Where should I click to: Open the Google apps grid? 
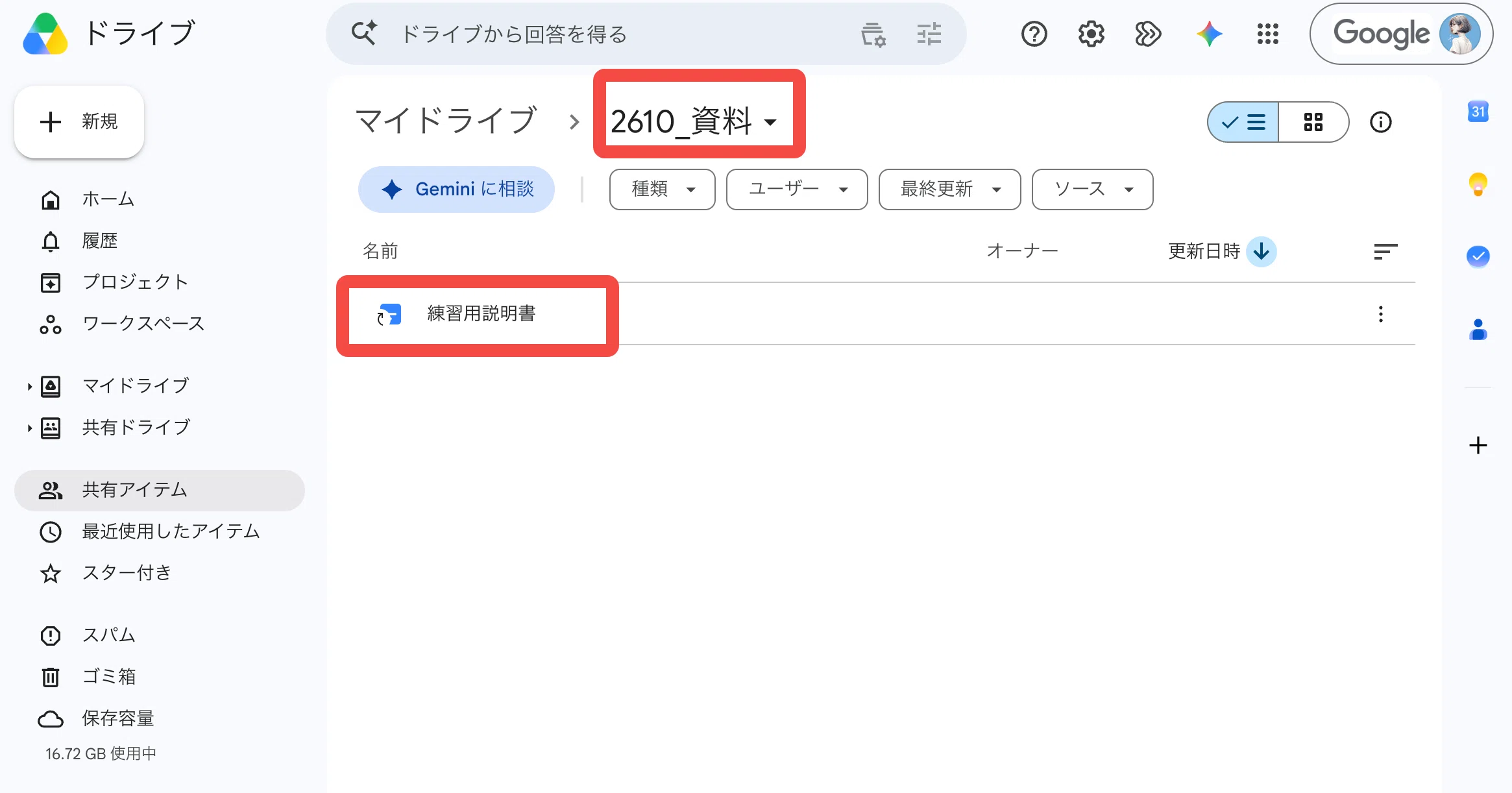click(1267, 34)
